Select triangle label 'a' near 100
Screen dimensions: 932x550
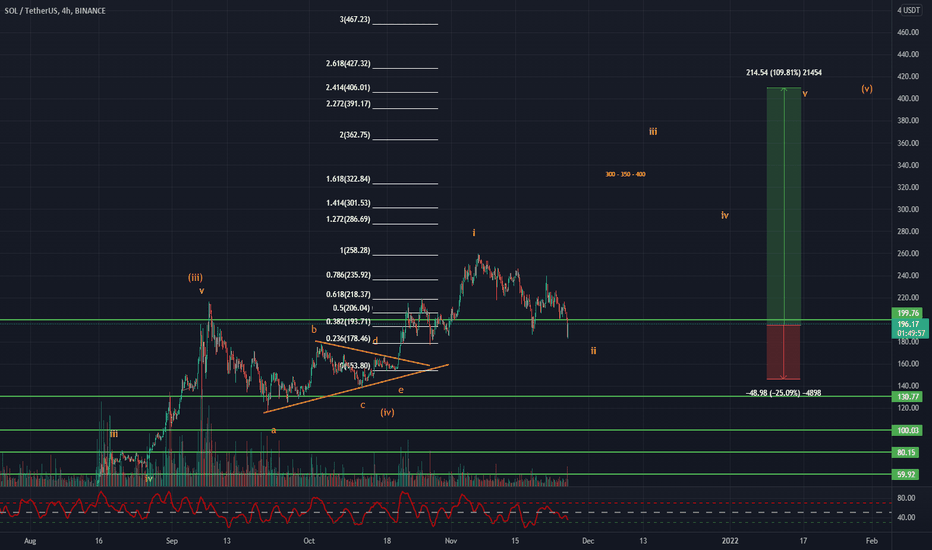(273, 430)
